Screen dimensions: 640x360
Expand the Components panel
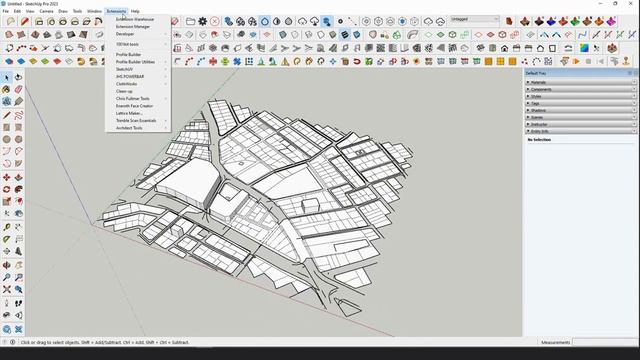coord(581,89)
